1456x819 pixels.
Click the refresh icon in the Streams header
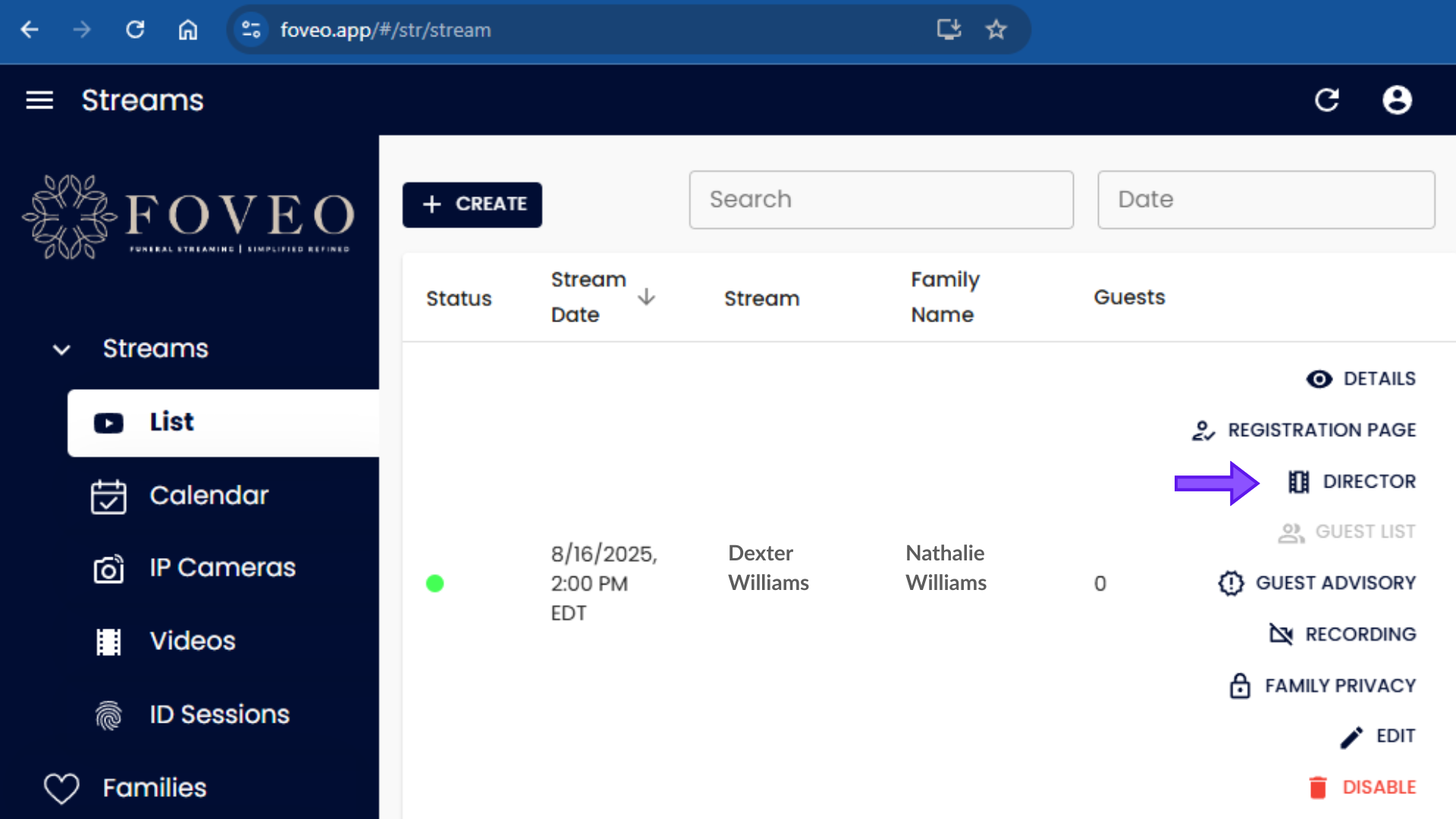pyautogui.click(x=1326, y=100)
